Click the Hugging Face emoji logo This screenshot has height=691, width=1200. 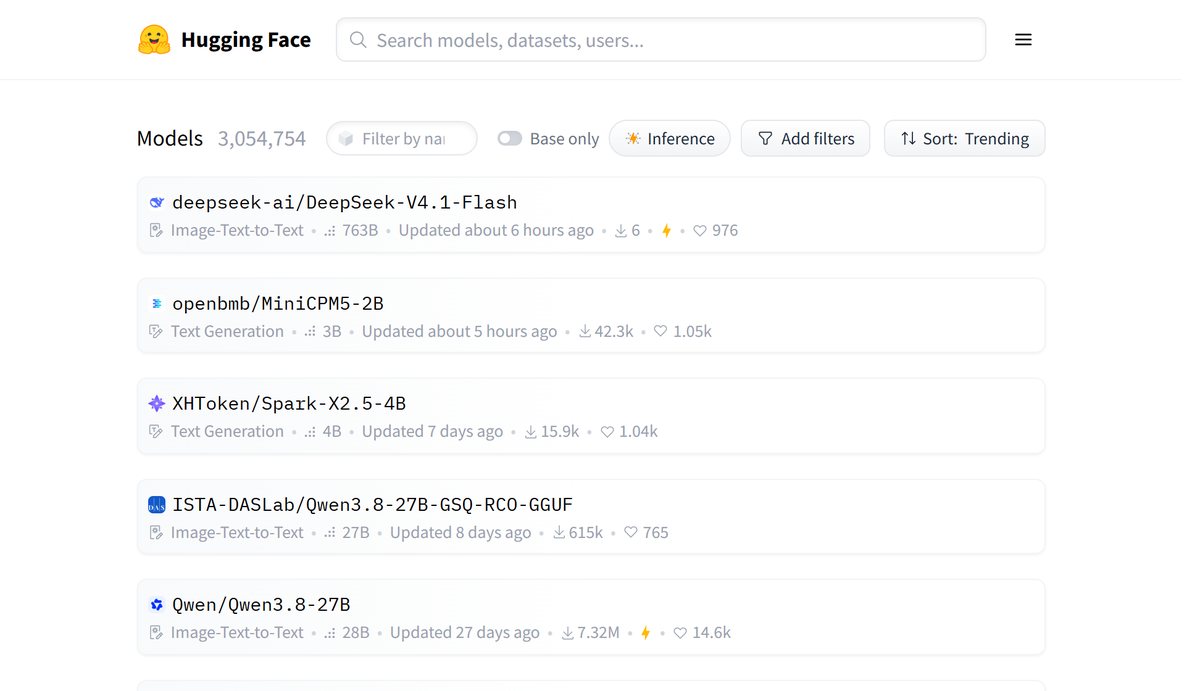[x=154, y=40]
